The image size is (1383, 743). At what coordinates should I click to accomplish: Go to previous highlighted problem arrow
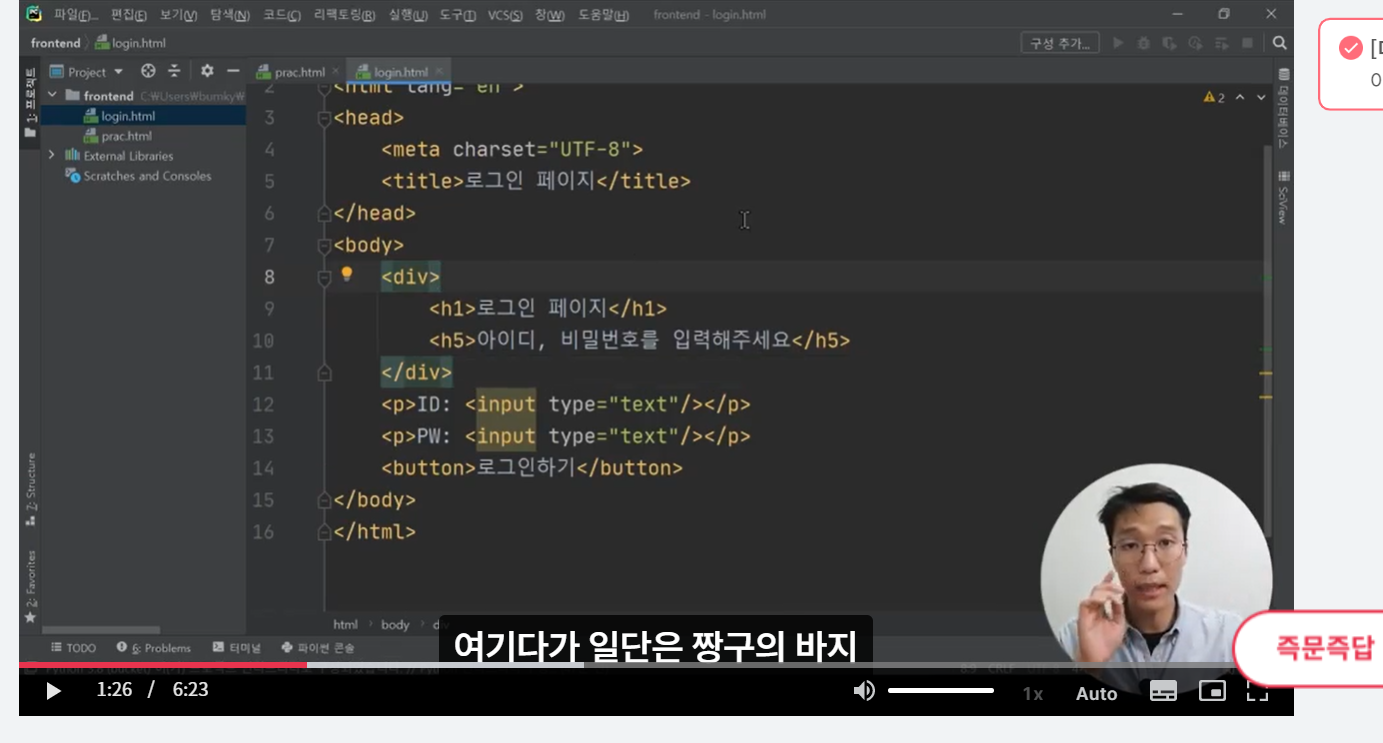point(1240,98)
